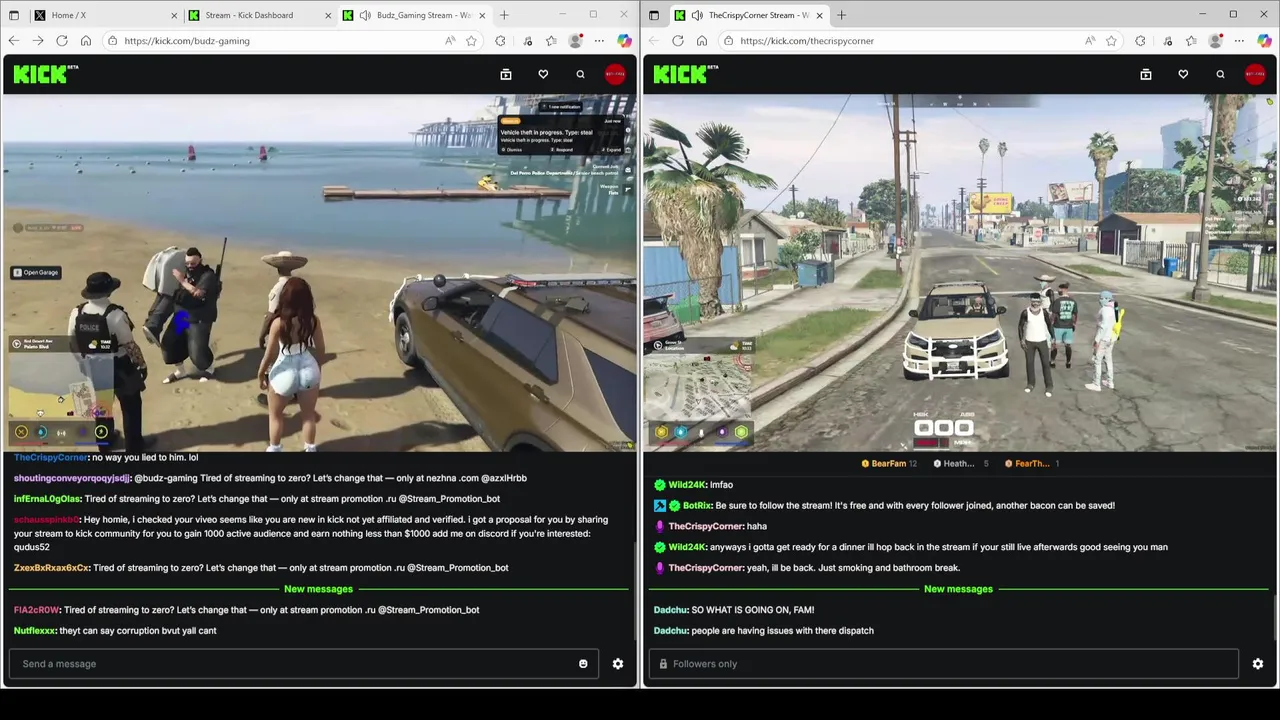
Task: Click username BotRix in the chat
Action: pos(696,506)
